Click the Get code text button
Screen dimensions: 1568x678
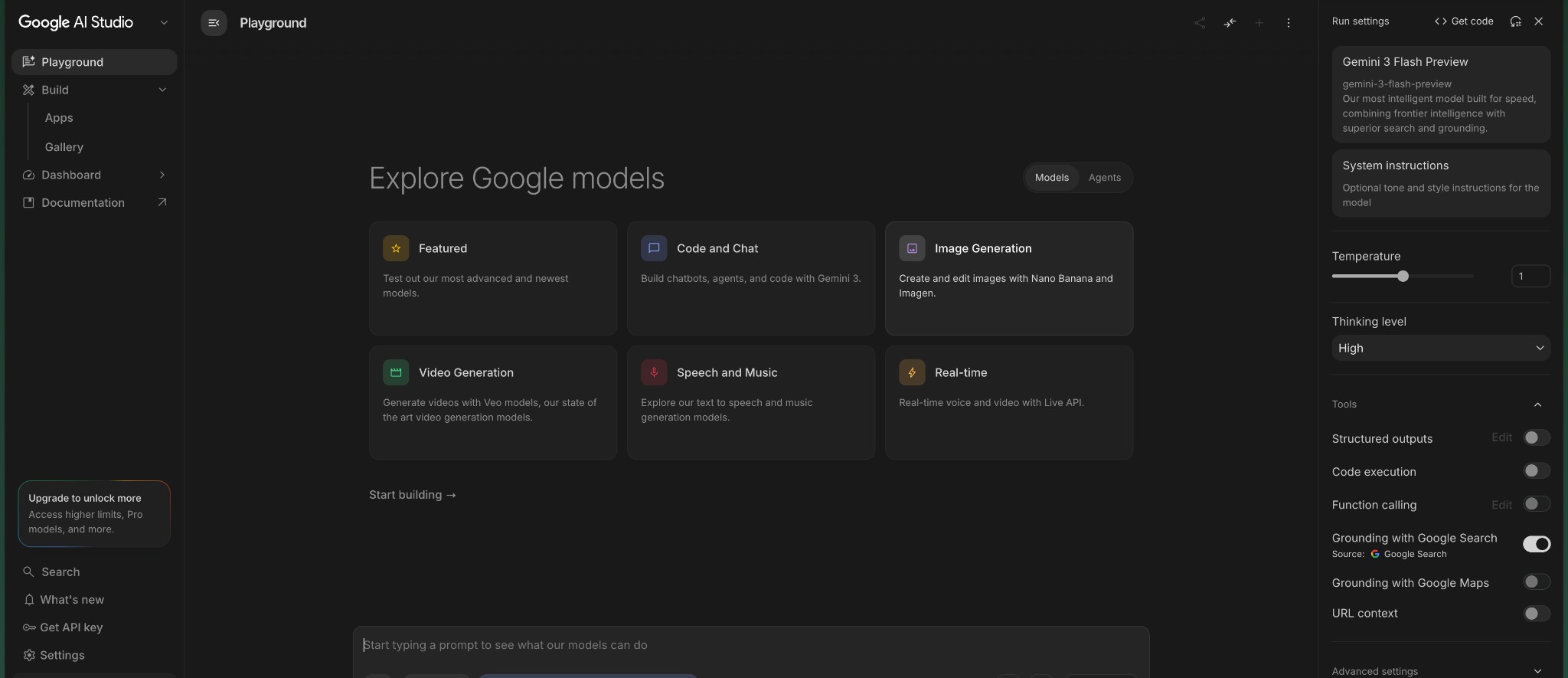tap(1472, 21)
